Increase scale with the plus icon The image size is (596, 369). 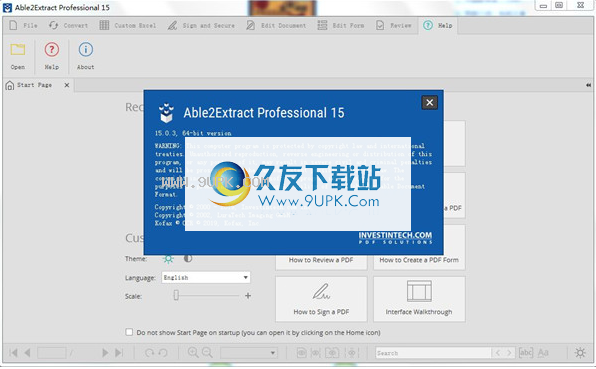click(x=248, y=295)
